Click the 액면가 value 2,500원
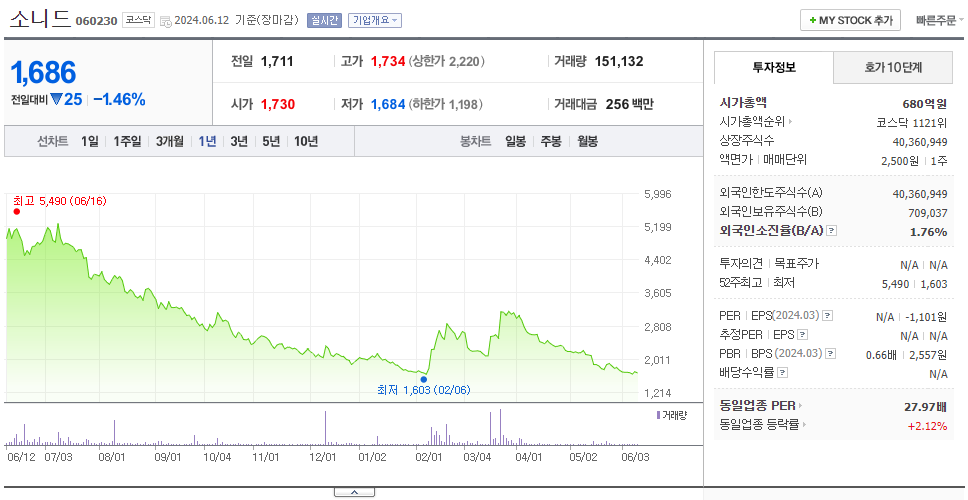 click(899, 160)
